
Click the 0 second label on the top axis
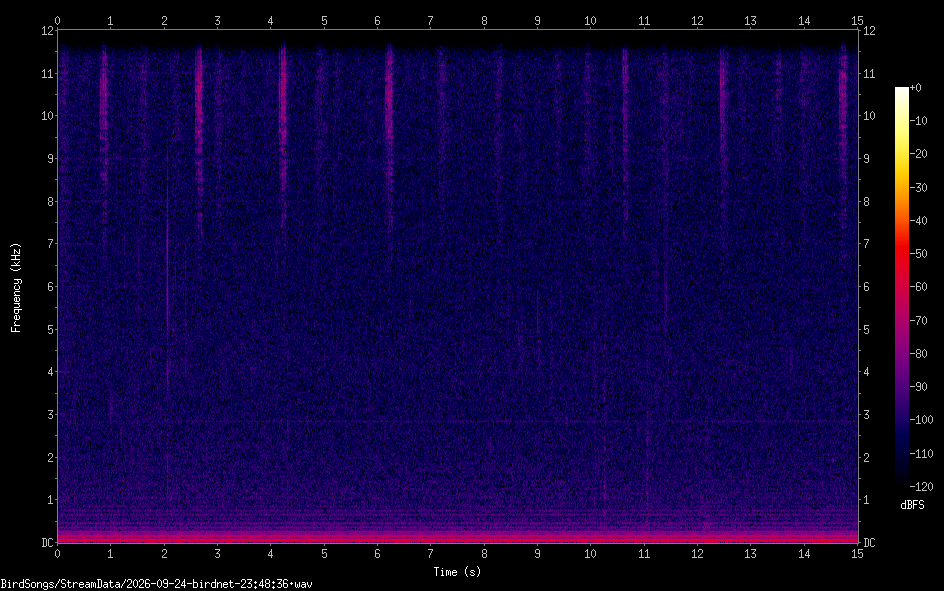point(57,20)
